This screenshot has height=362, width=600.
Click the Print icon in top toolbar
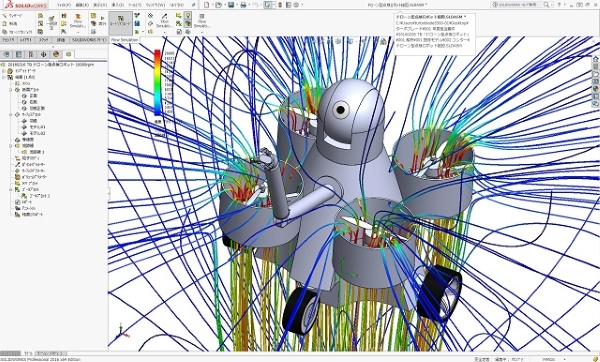pos(243,5)
